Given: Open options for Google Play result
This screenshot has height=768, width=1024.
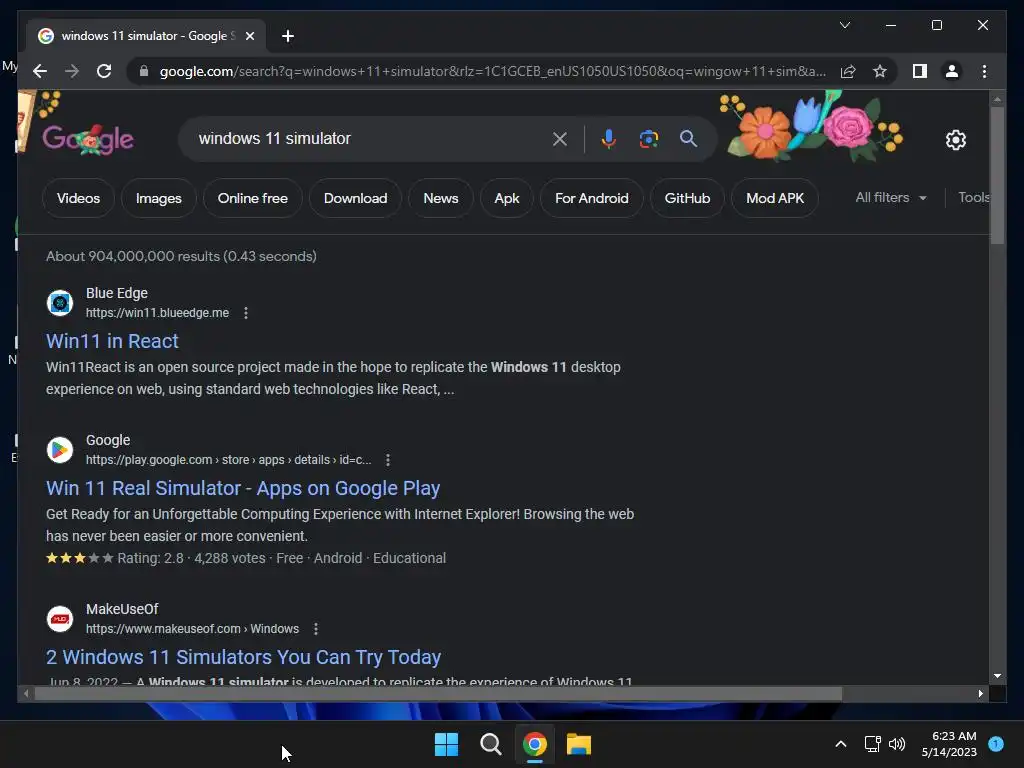Looking at the screenshot, I should (x=388, y=460).
